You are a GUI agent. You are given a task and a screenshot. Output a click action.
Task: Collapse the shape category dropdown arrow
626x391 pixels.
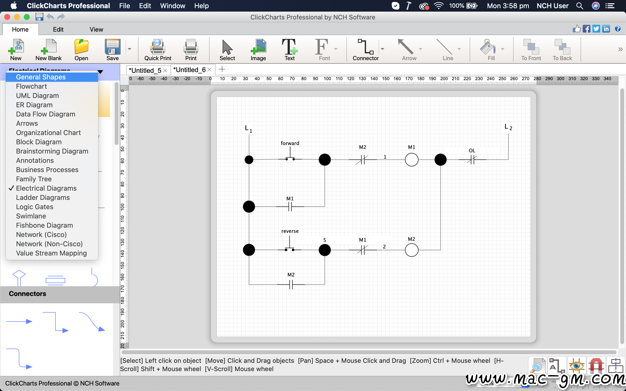100,72
